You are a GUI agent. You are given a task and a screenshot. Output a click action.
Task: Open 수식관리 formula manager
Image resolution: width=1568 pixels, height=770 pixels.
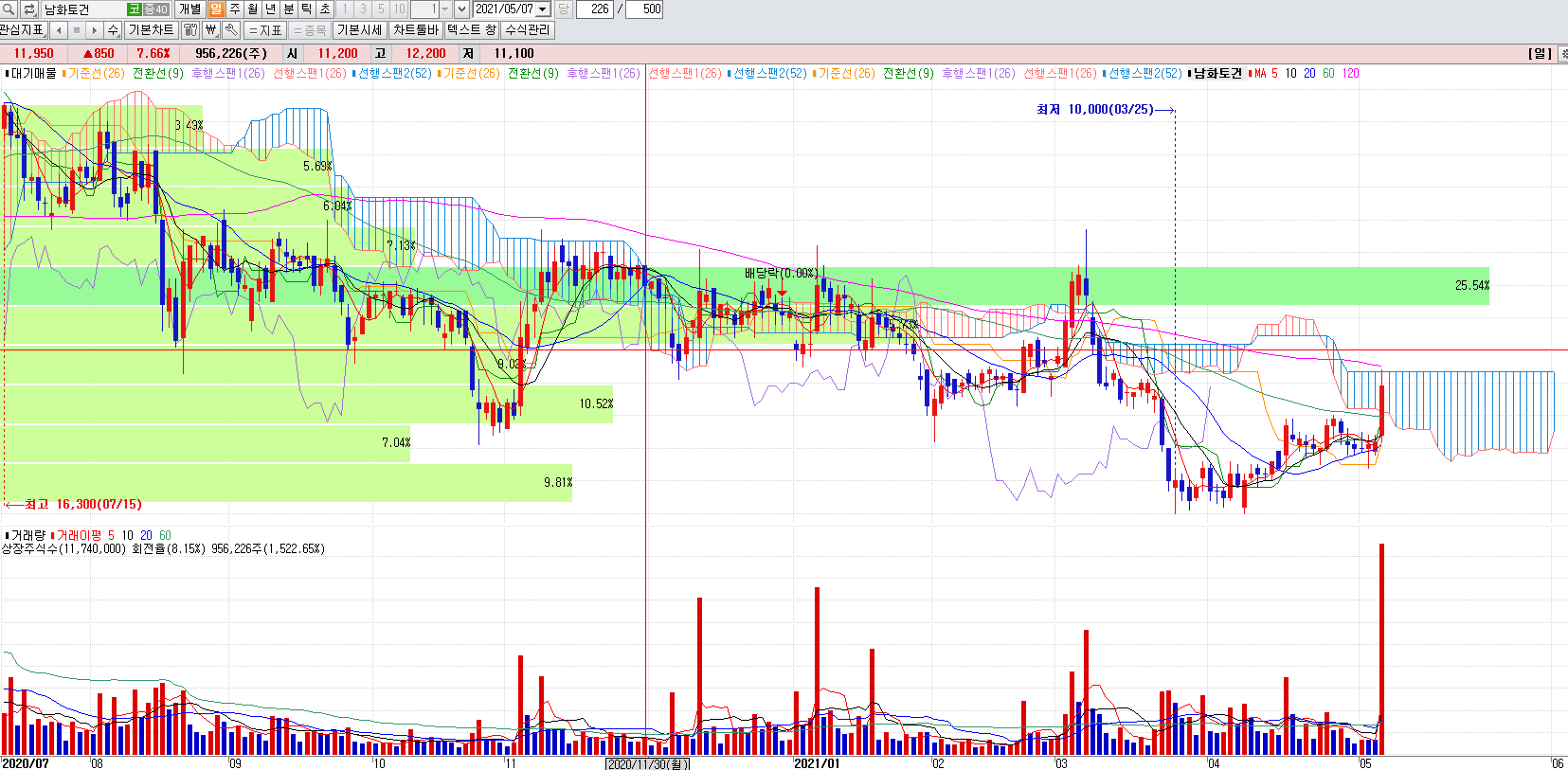coord(527,30)
